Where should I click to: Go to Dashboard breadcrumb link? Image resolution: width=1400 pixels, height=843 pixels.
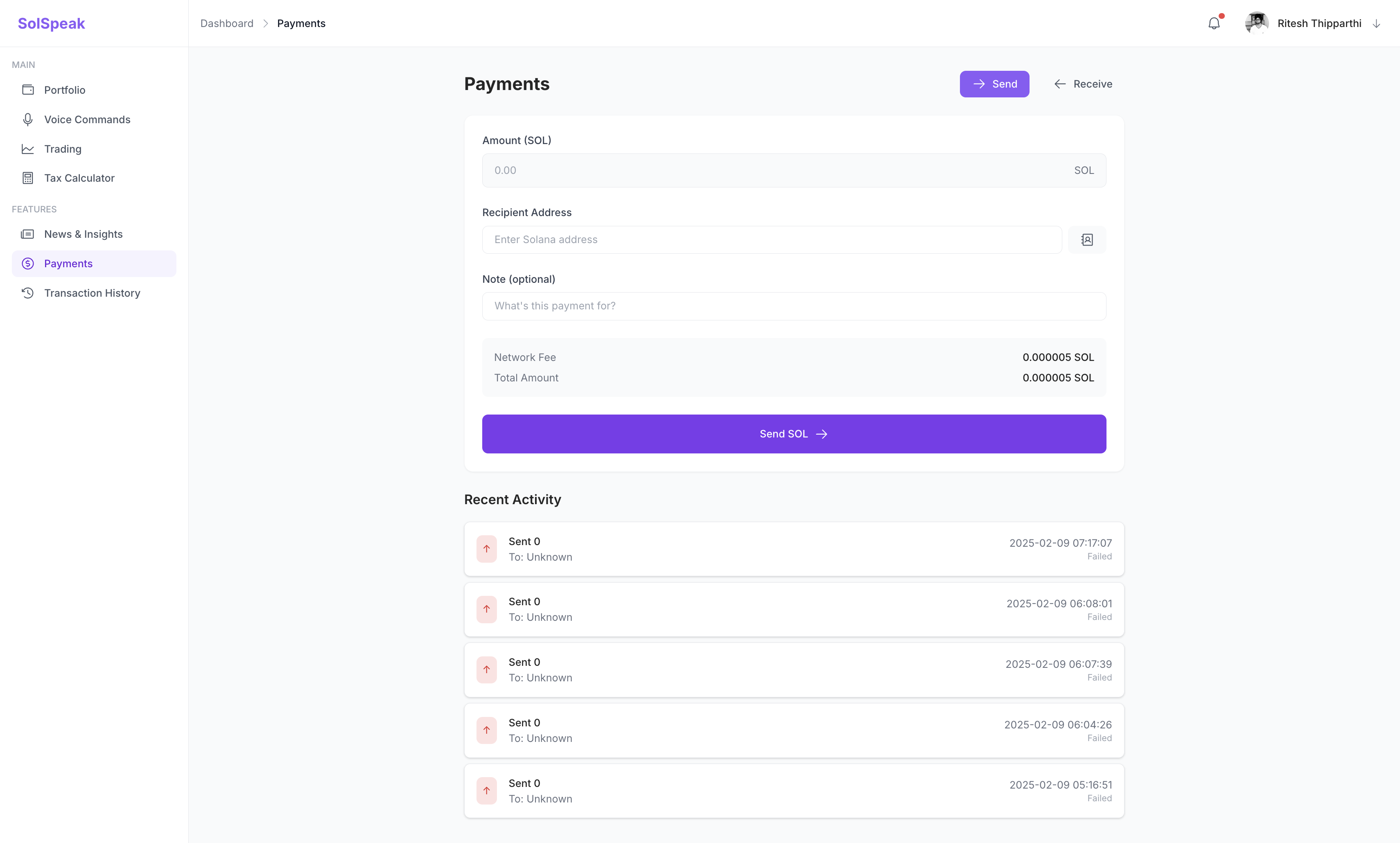coord(227,23)
